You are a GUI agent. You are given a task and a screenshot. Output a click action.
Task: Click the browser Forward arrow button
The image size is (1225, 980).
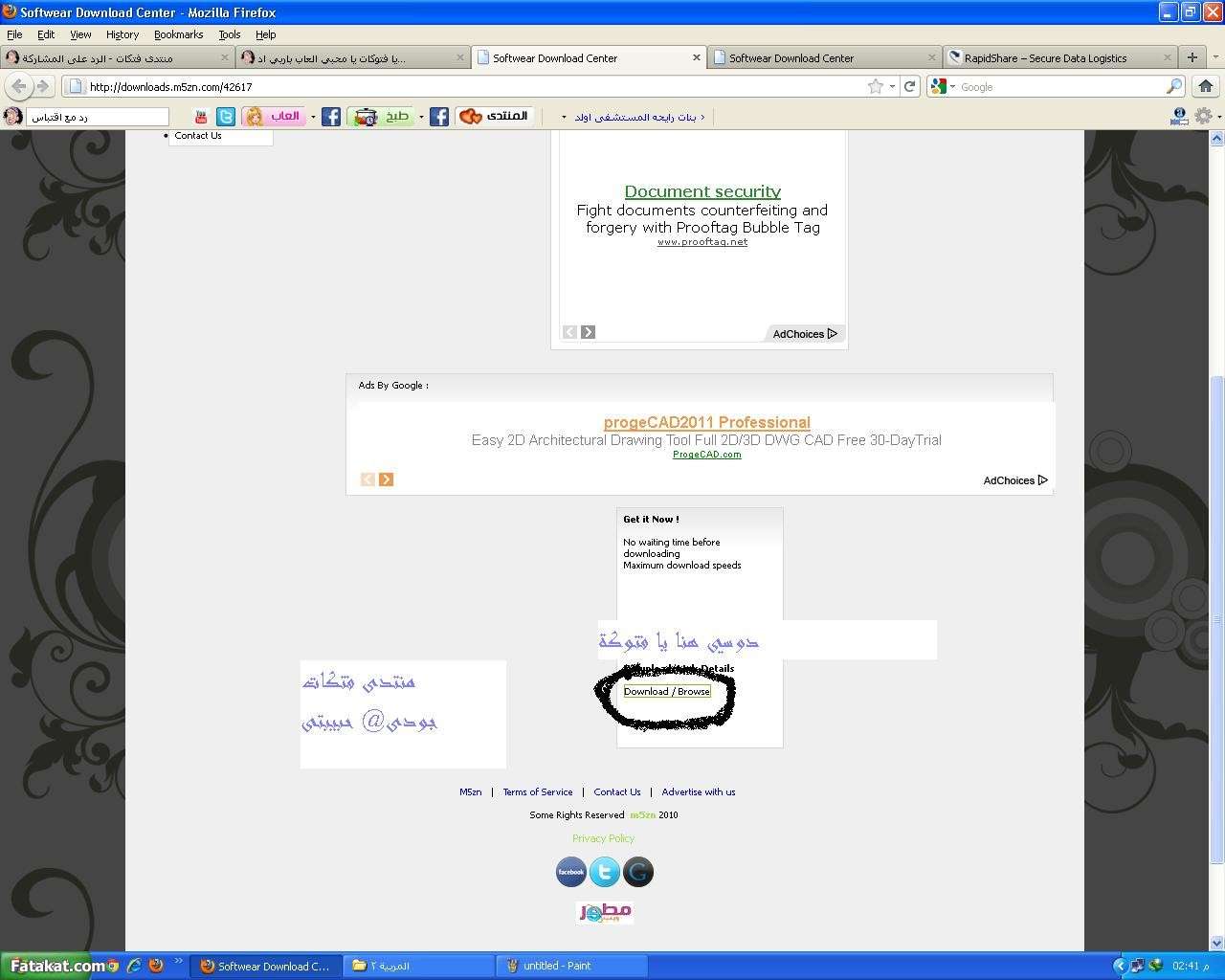42,86
